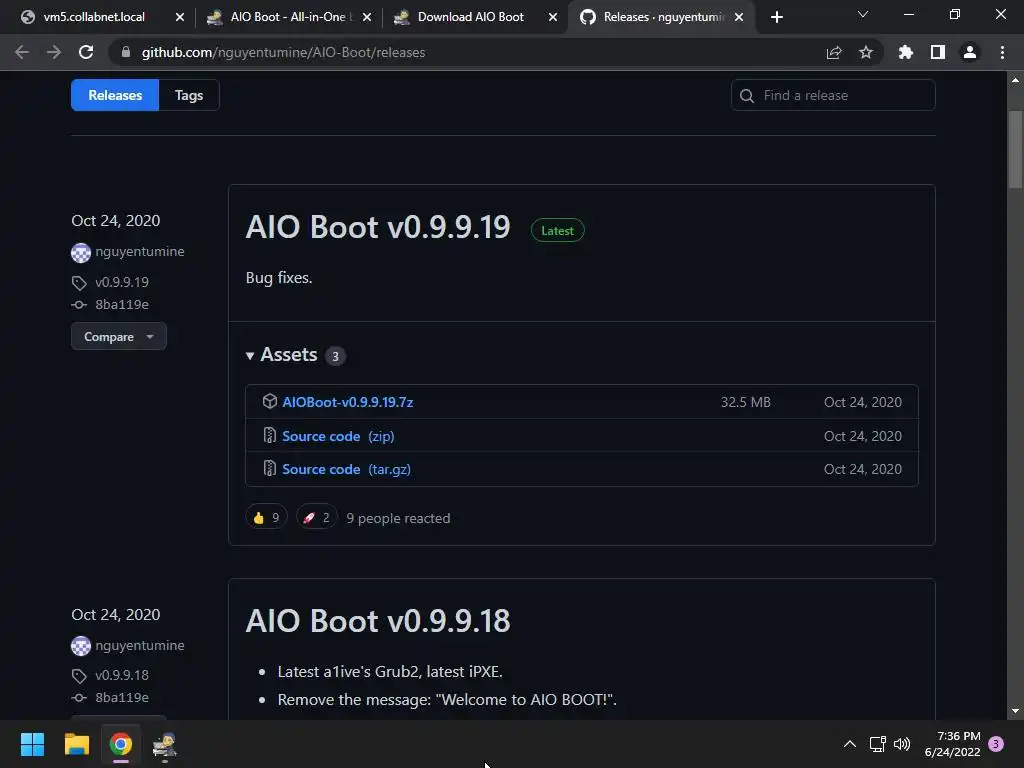1024x768 pixels.
Task: Close the Releases GitHub tab
Action: (x=739, y=17)
